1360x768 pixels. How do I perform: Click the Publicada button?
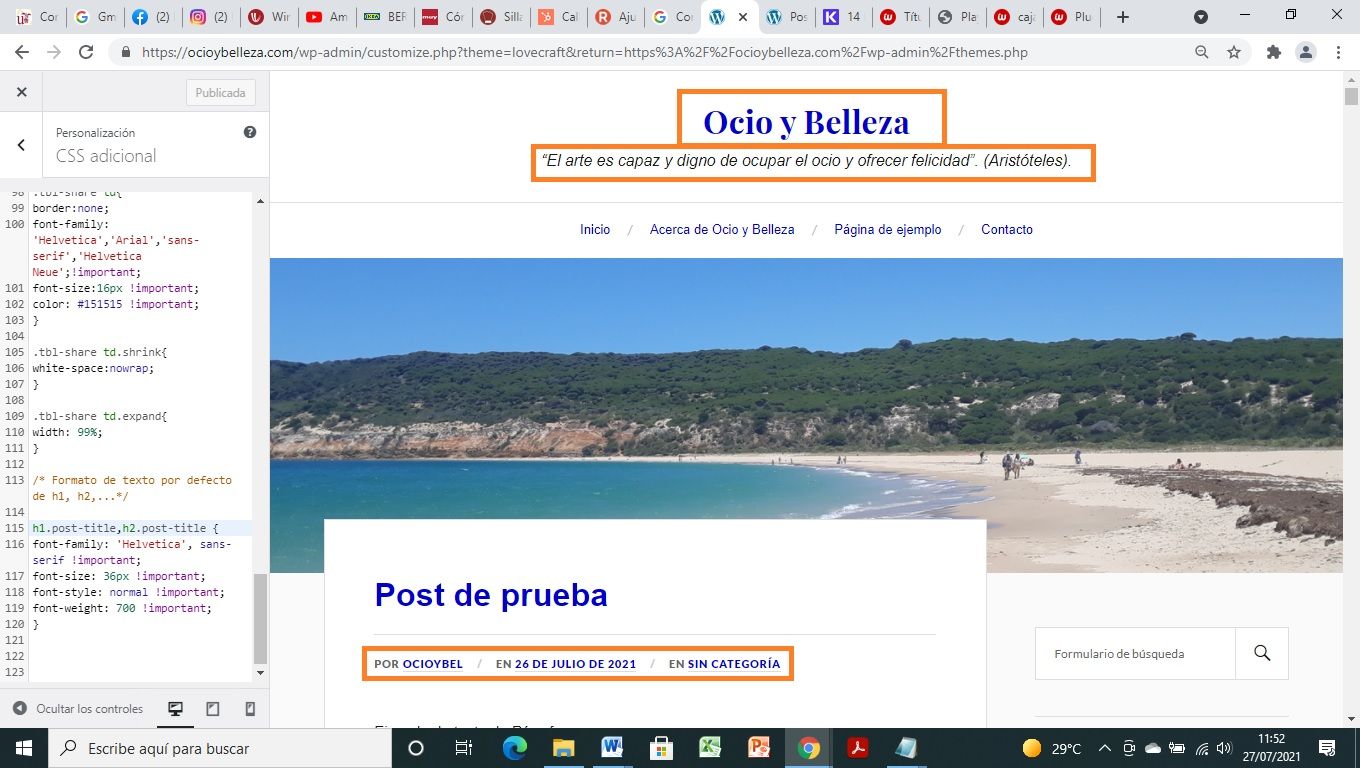click(x=221, y=93)
